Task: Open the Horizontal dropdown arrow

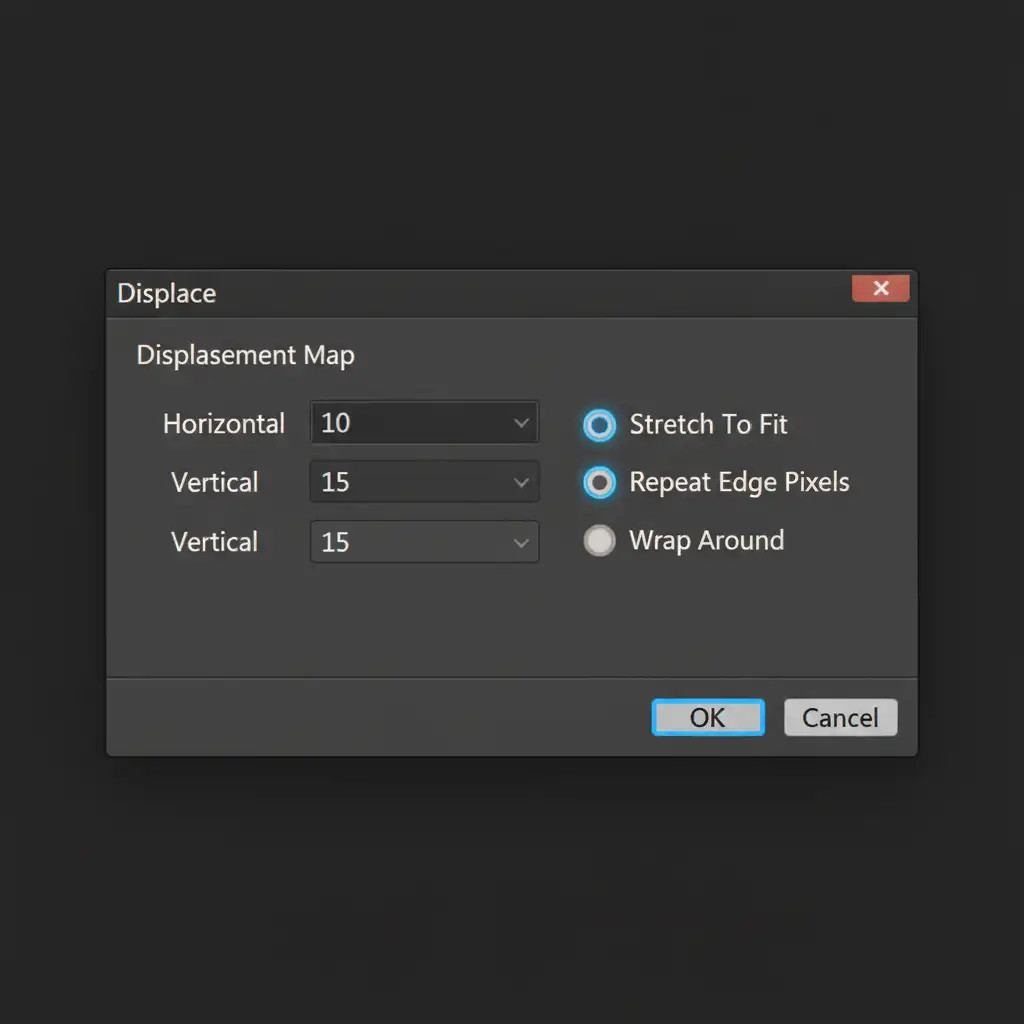Action: 521,423
